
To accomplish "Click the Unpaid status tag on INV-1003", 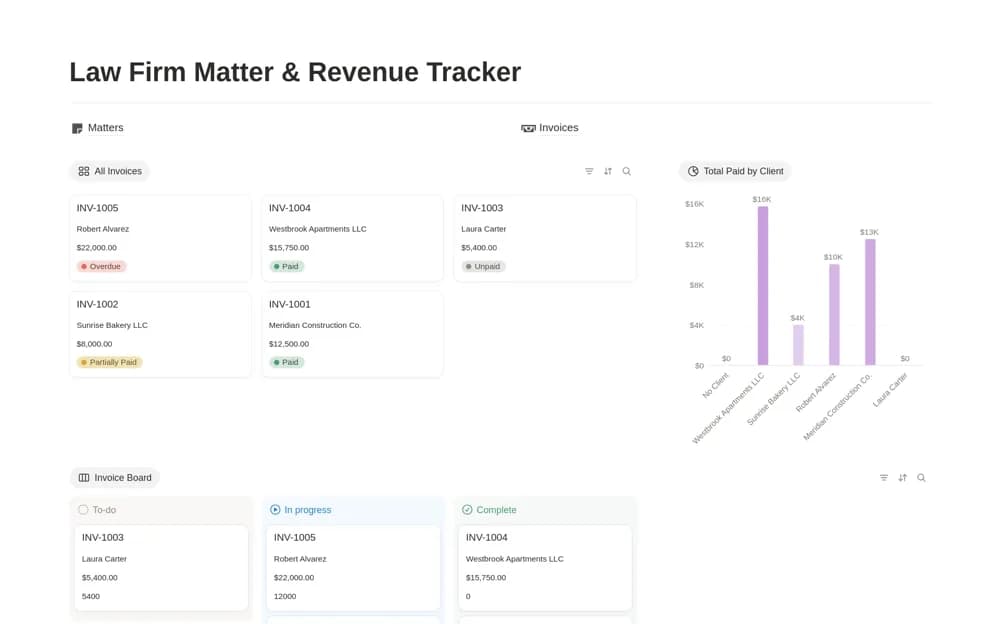I will 483,267.
